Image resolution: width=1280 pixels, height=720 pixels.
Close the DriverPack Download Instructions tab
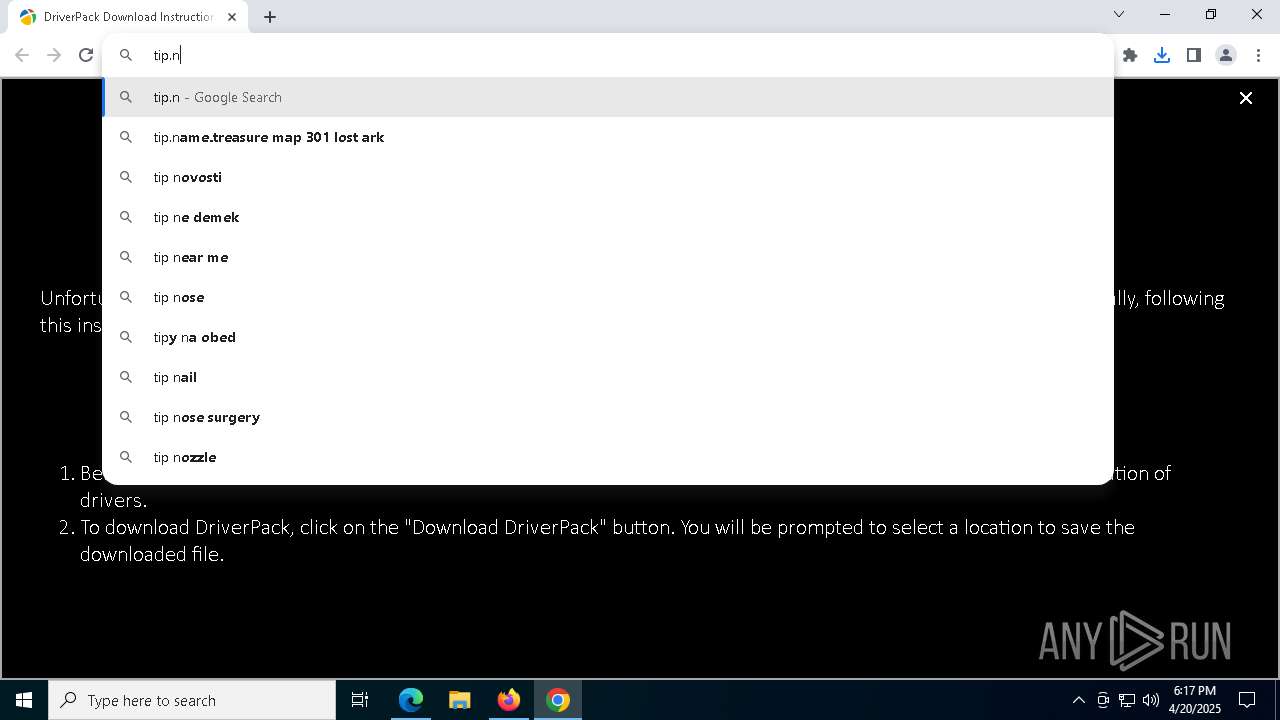coord(232,17)
